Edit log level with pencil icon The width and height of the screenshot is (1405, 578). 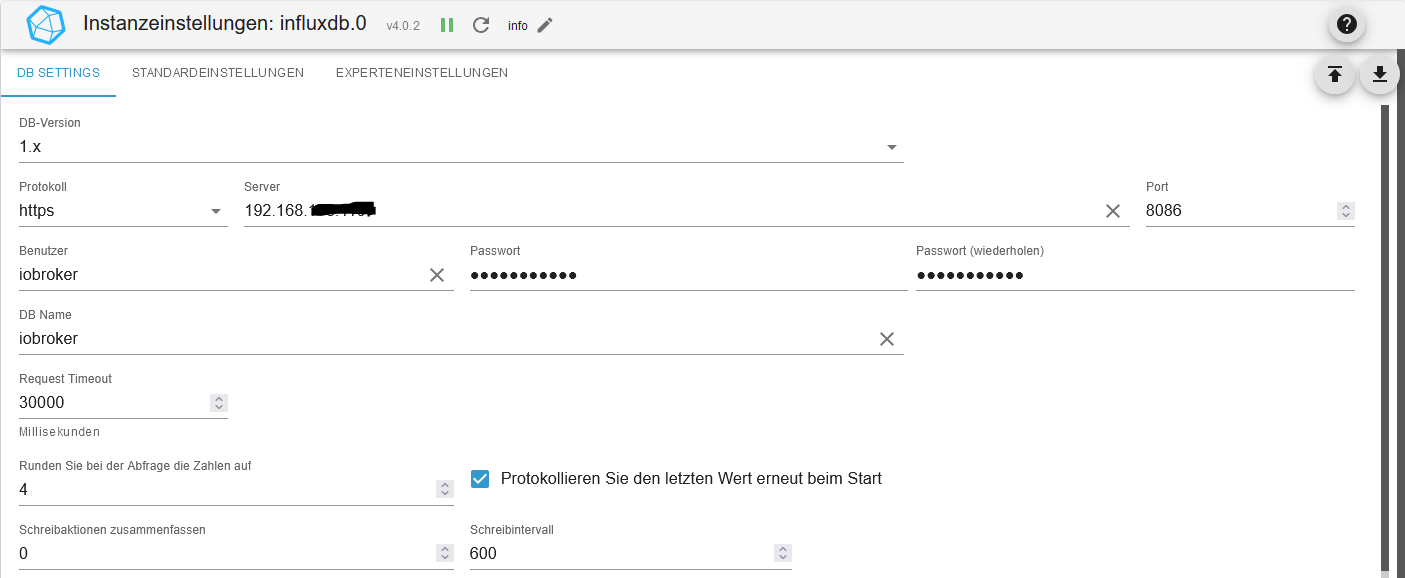(x=545, y=25)
